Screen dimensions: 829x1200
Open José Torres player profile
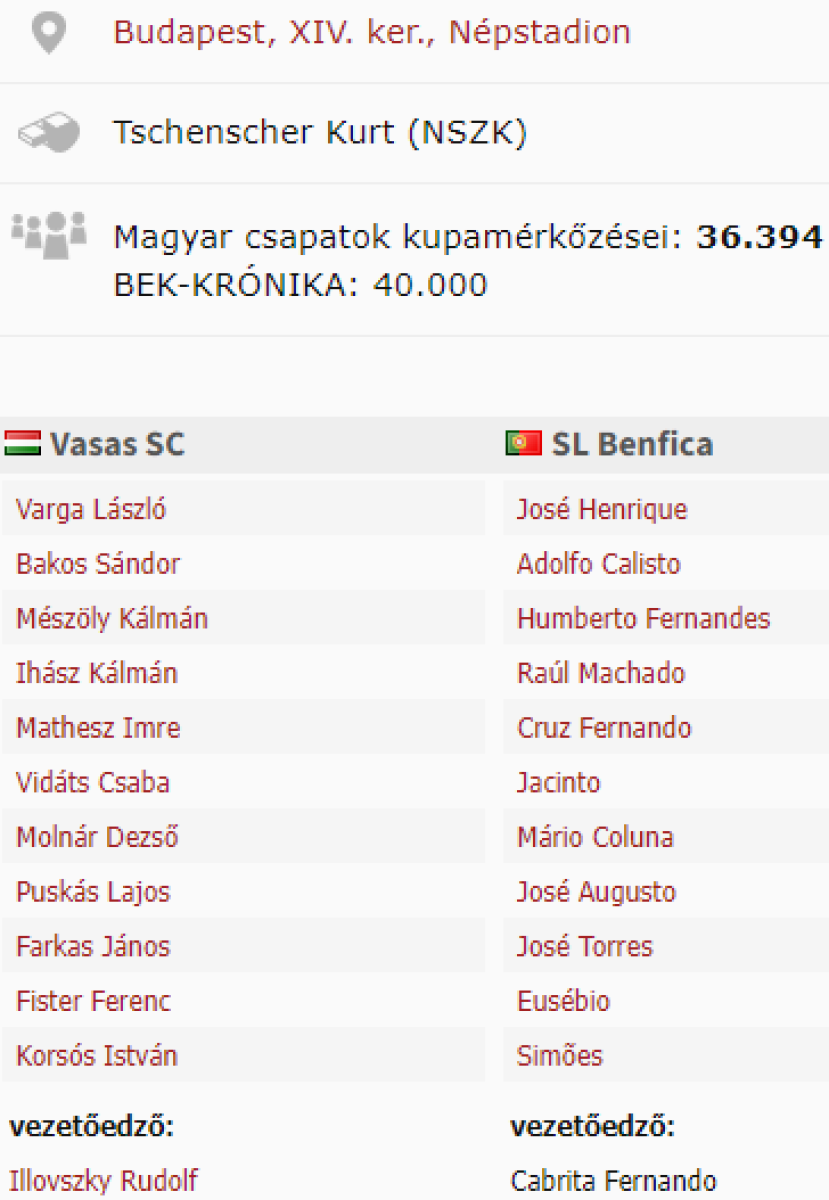tap(585, 947)
